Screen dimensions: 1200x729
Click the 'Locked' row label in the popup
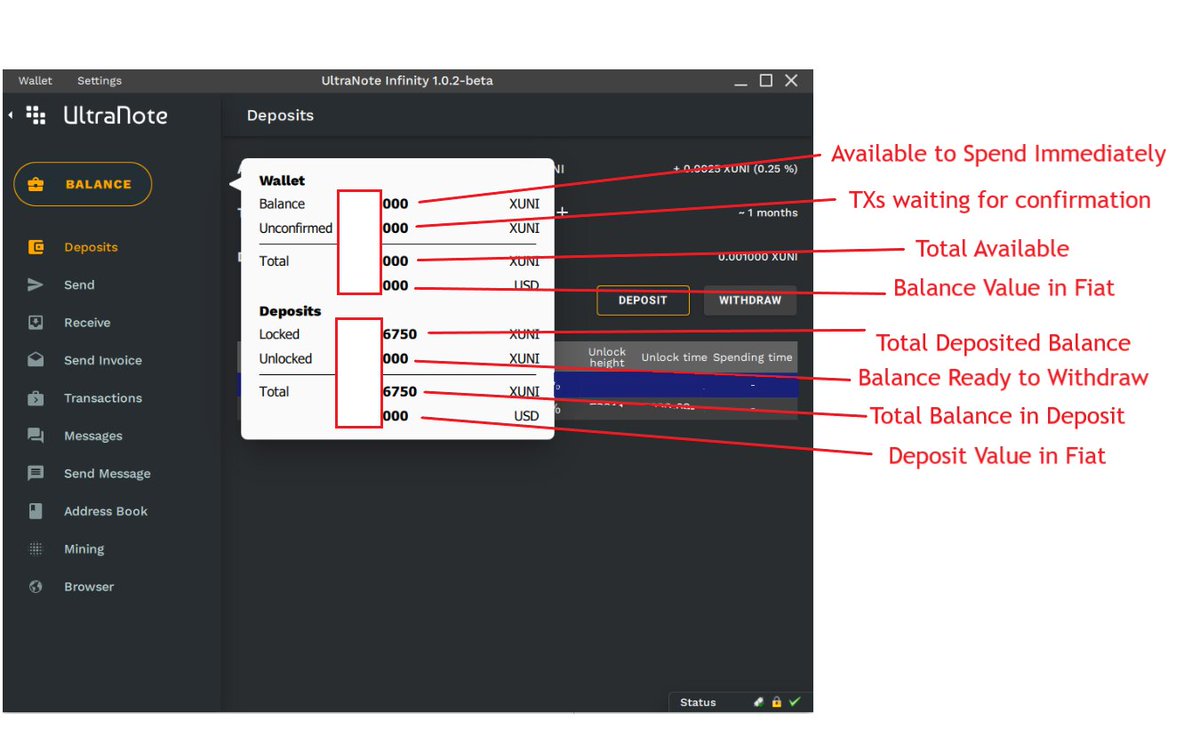279,334
